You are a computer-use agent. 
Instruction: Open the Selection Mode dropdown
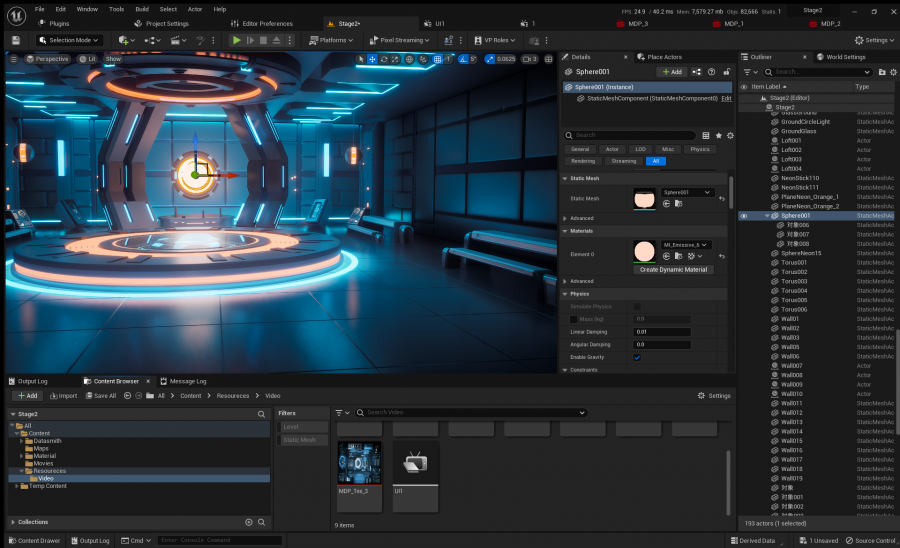pyautogui.click(x=68, y=40)
